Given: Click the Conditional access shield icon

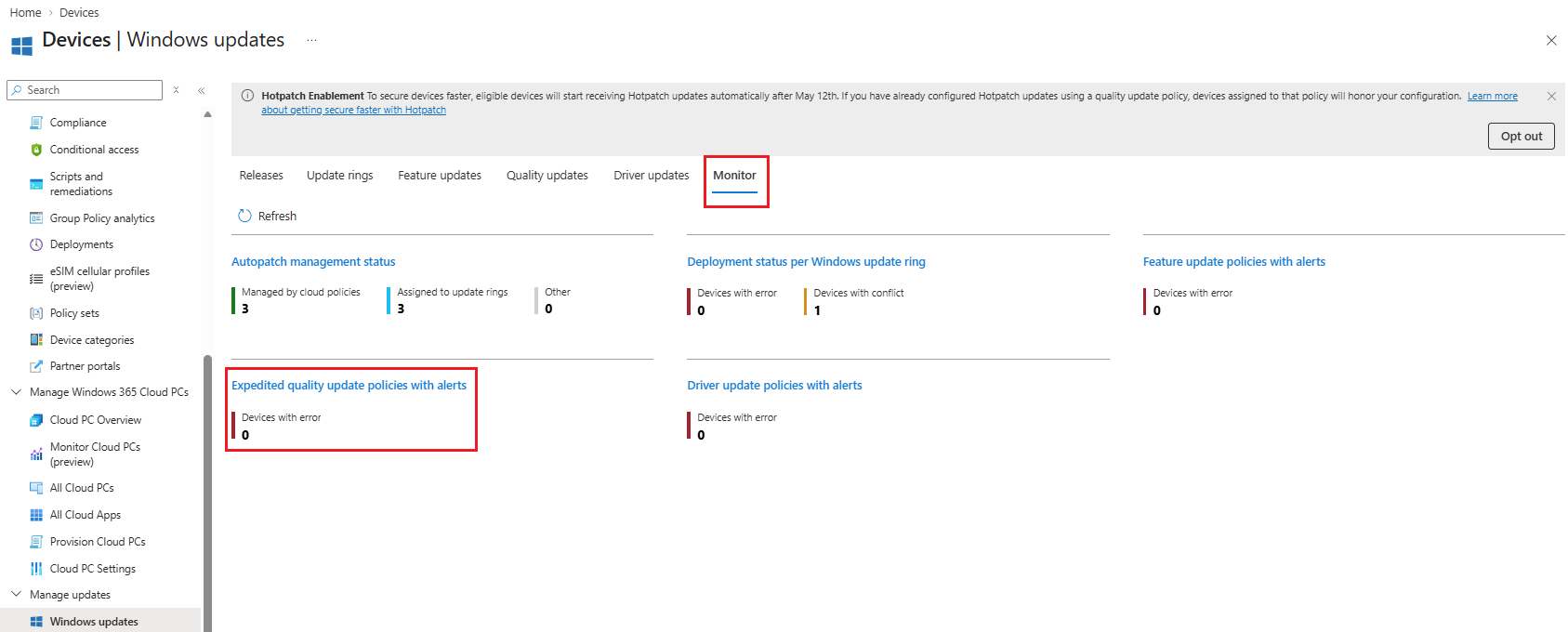Looking at the screenshot, I should pyautogui.click(x=36, y=150).
